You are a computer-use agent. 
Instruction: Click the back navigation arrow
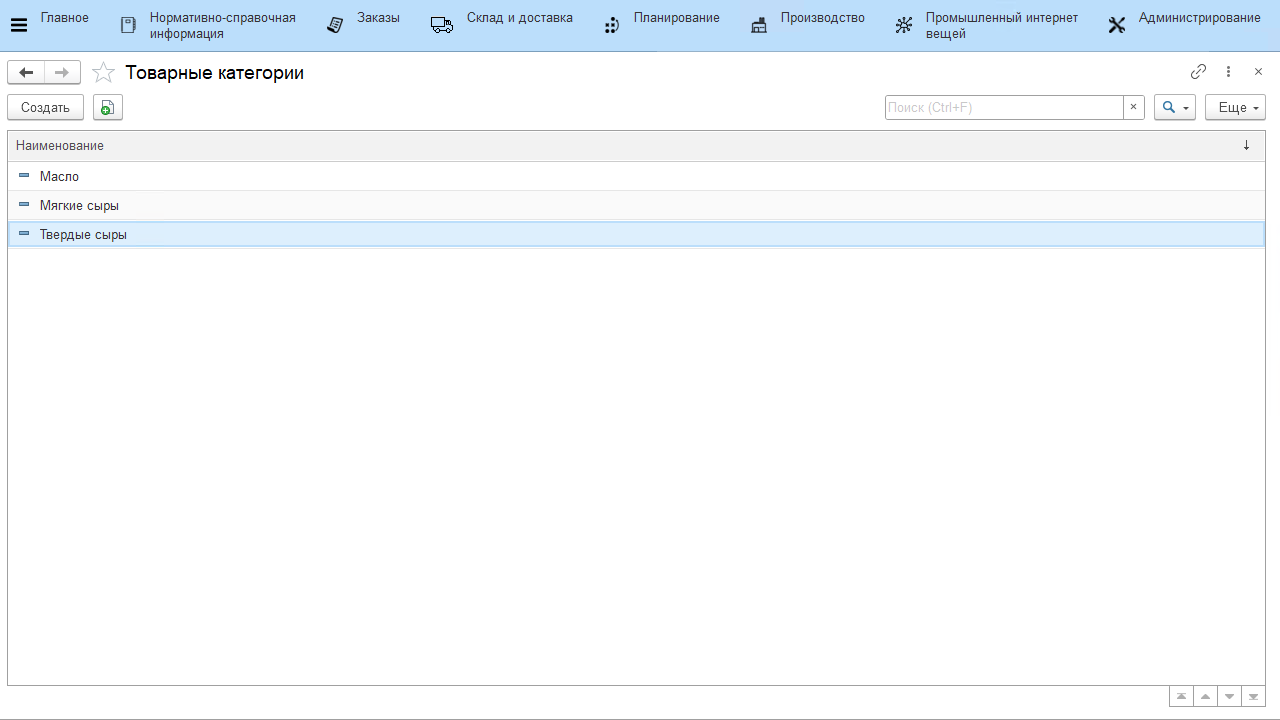click(26, 73)
